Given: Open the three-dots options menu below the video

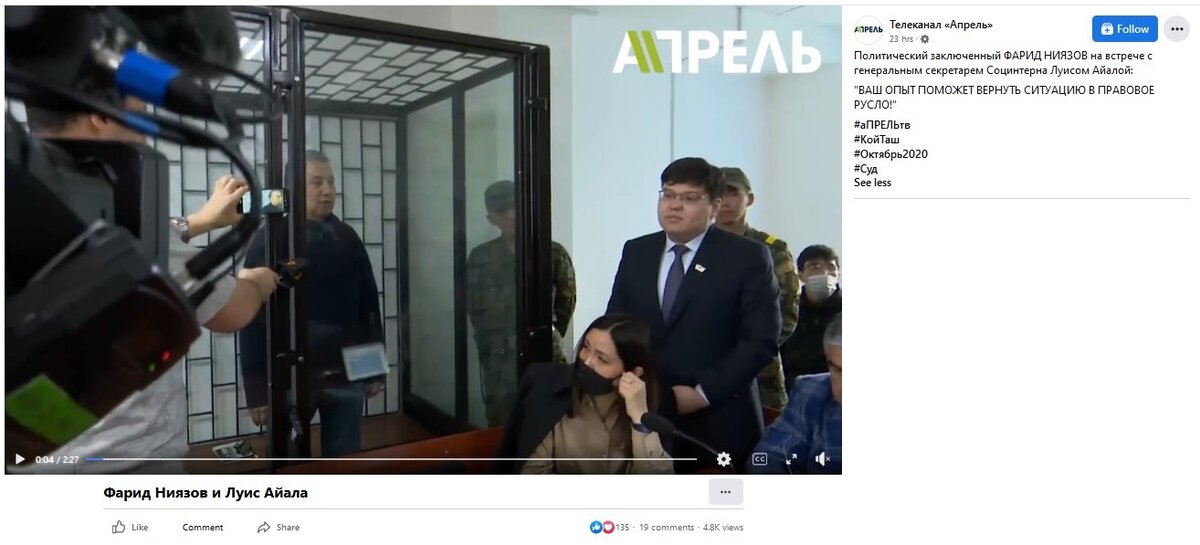Looking at the screenshot, I should 725,492.
